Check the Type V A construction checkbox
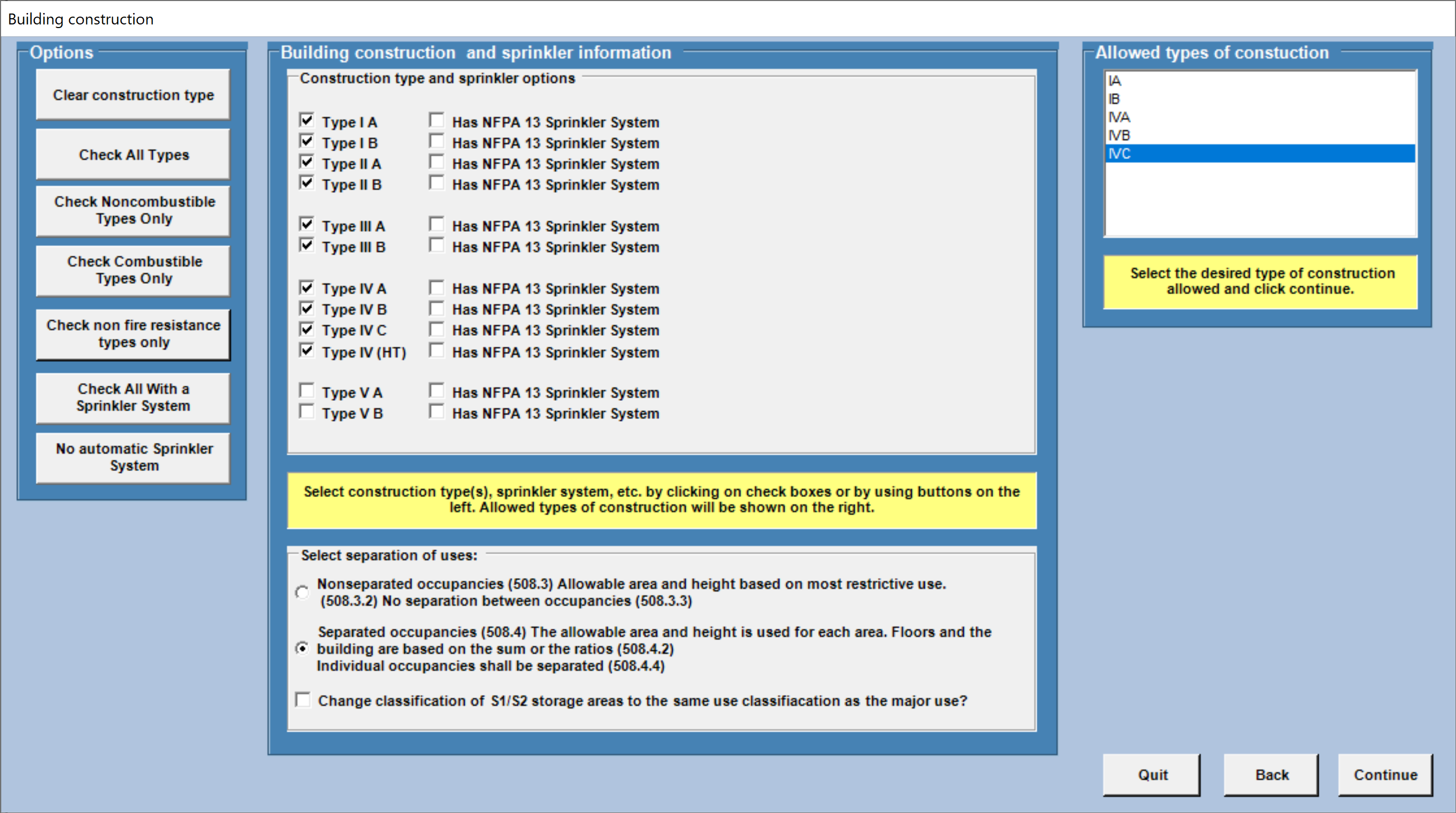Screen dimensions: 1456x813 [x=306, y=391]
